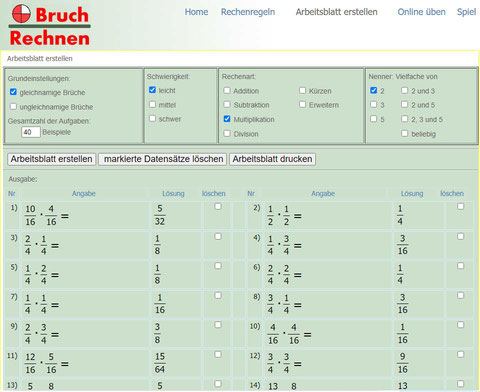Open the Spiel link

pos(466,12)
